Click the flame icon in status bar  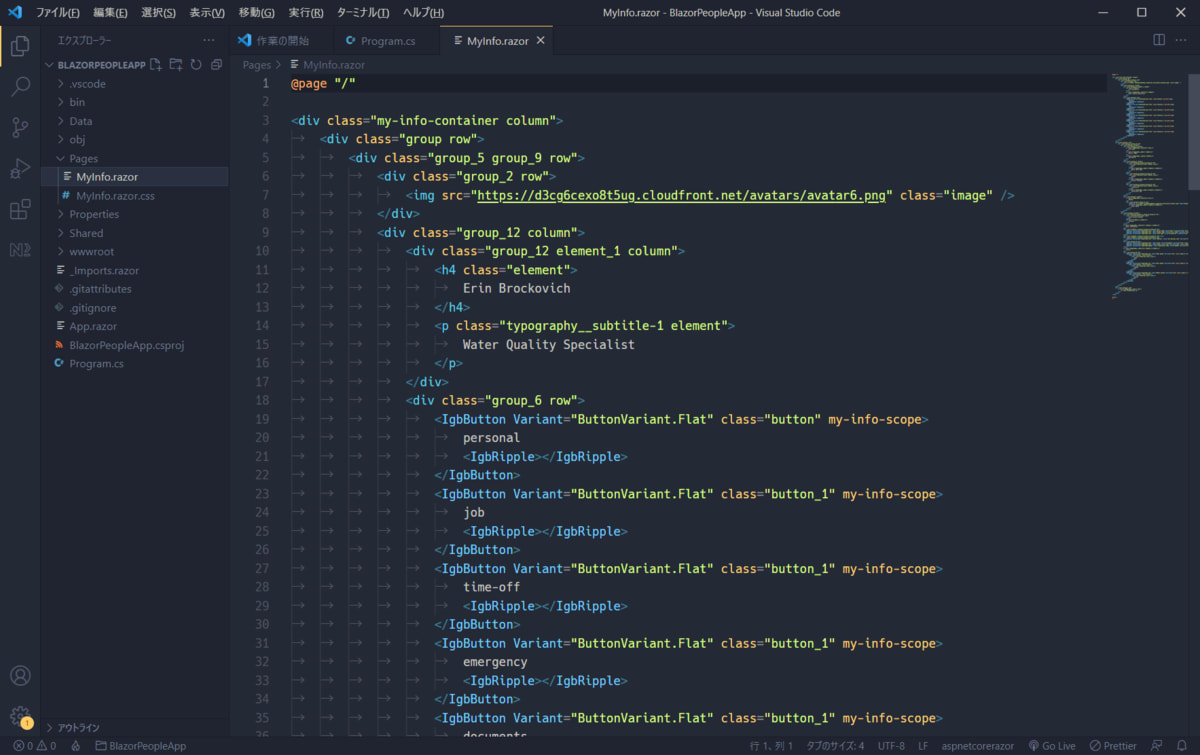76,746
